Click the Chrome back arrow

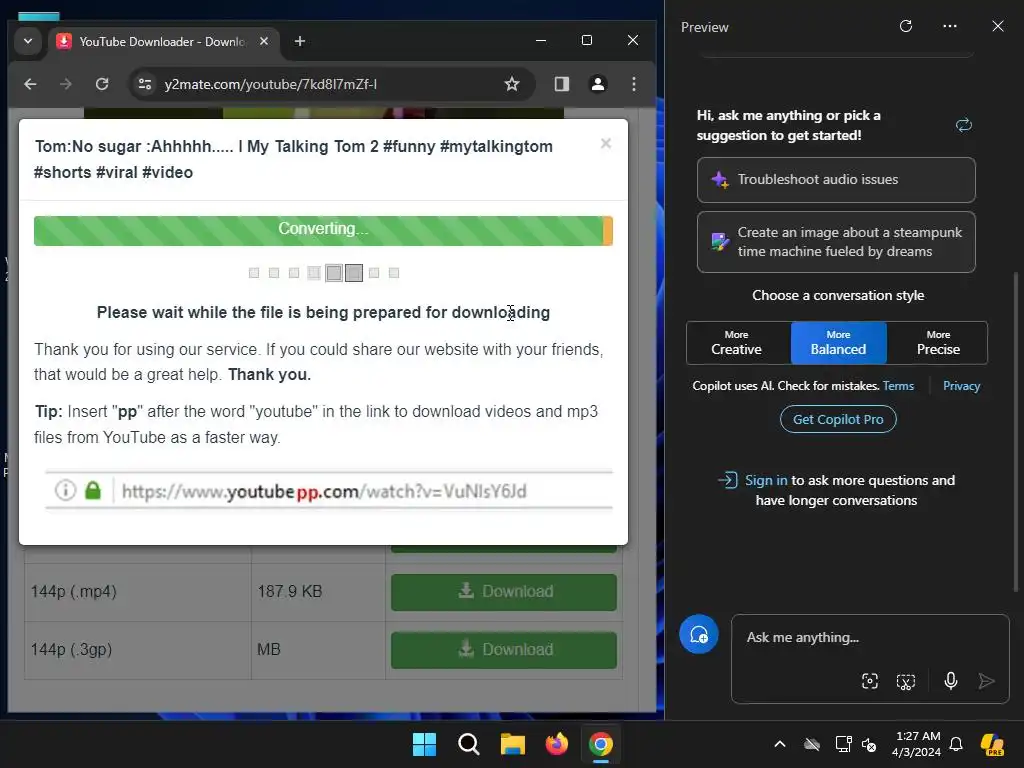coord(30,84)
